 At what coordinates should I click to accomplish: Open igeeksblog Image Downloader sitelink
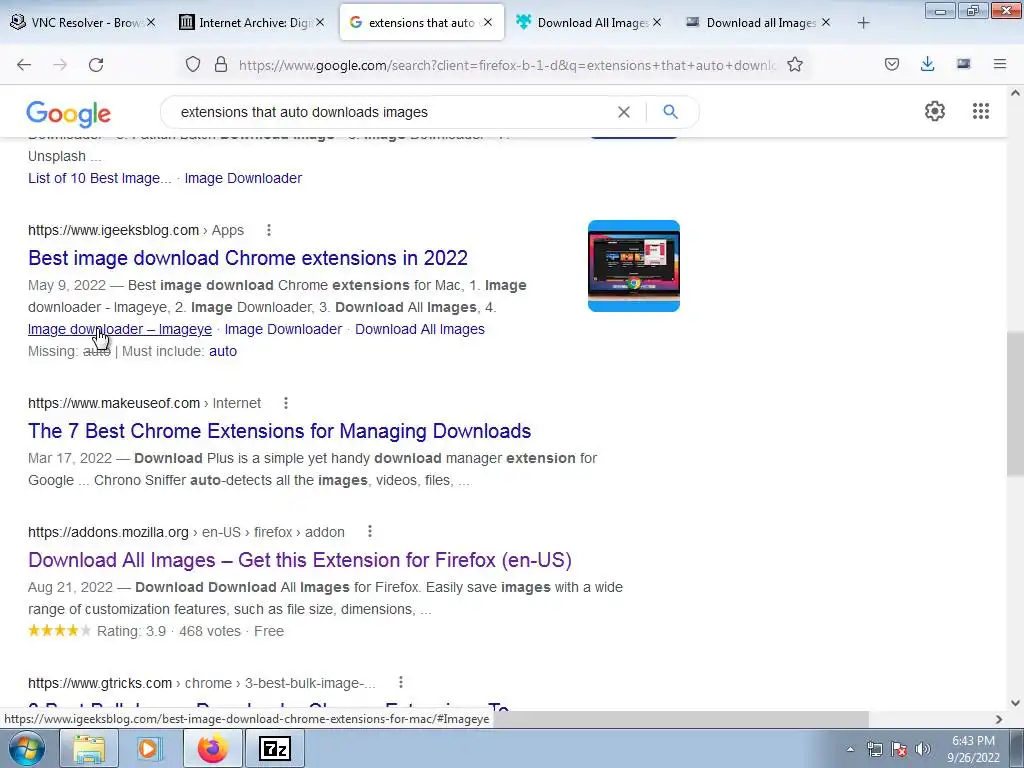click(x=283, y=329)
